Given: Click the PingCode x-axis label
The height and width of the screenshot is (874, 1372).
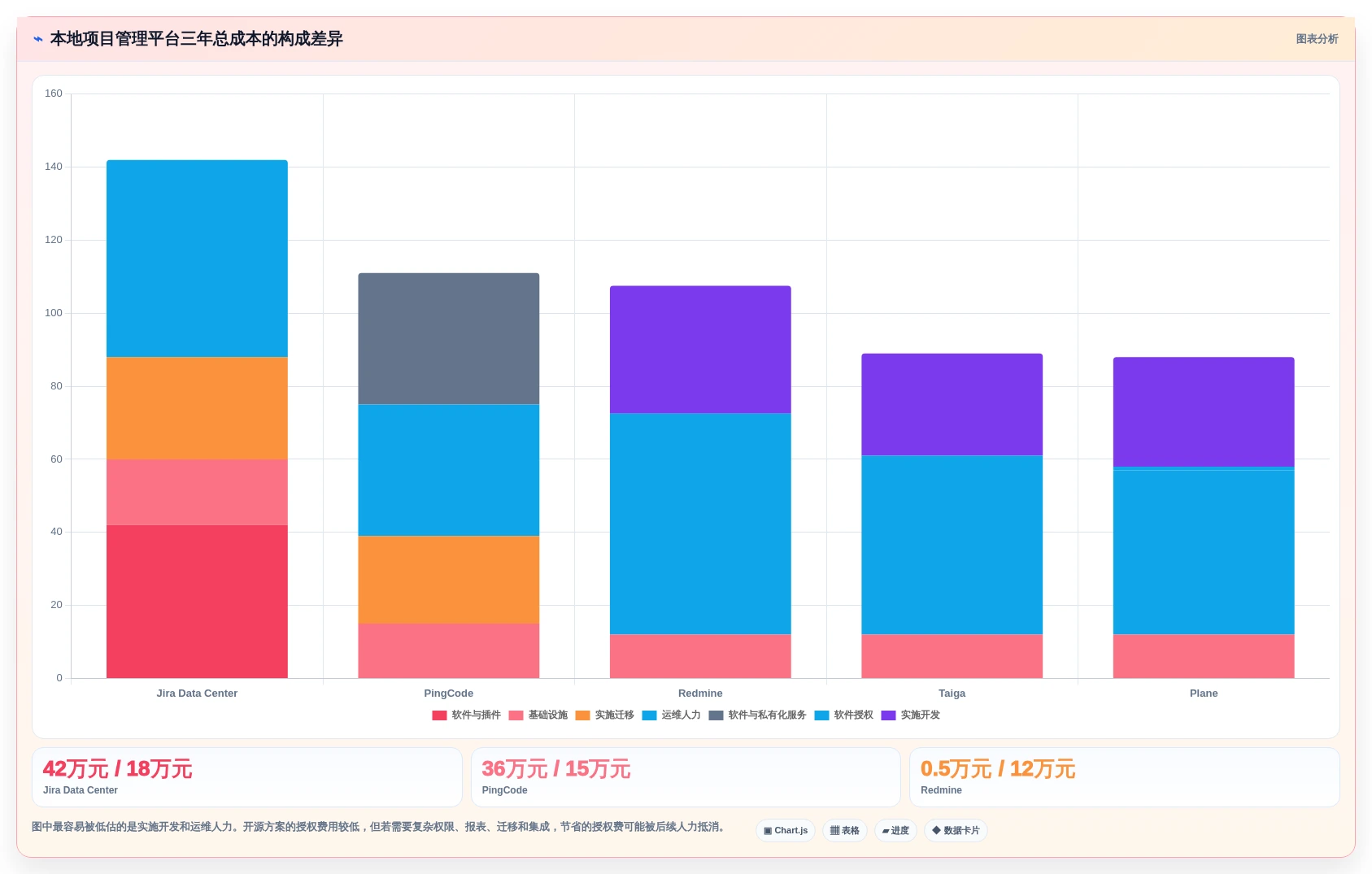Looking at the screenshot, I should click(449, 694).
